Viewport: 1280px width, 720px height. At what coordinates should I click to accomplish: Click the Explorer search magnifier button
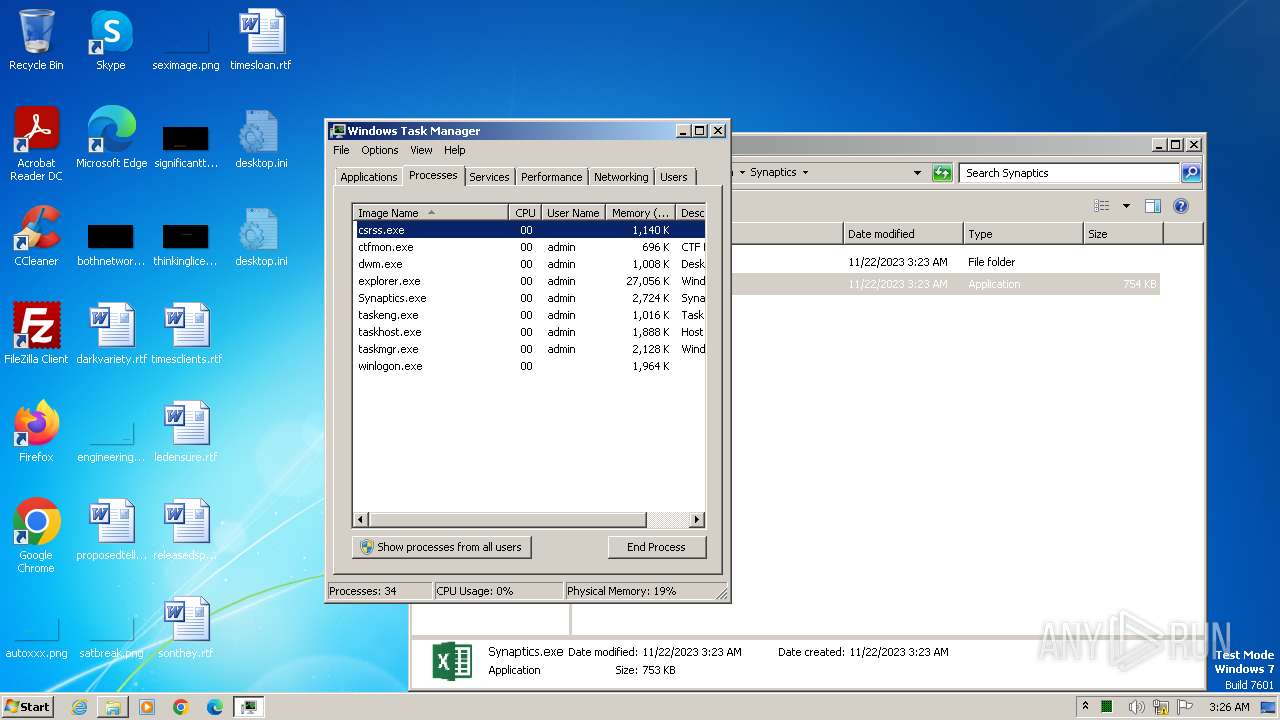(1191, 173)
